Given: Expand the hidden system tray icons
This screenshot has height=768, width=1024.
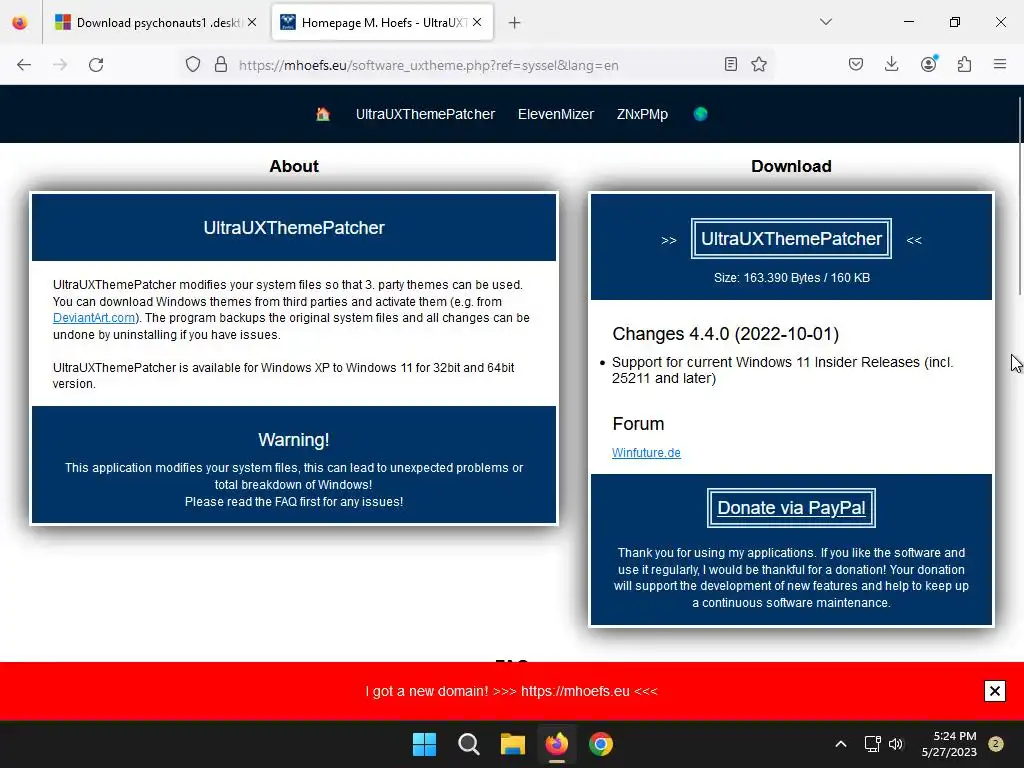Looking at the screenshot, I should coord(841,744).
